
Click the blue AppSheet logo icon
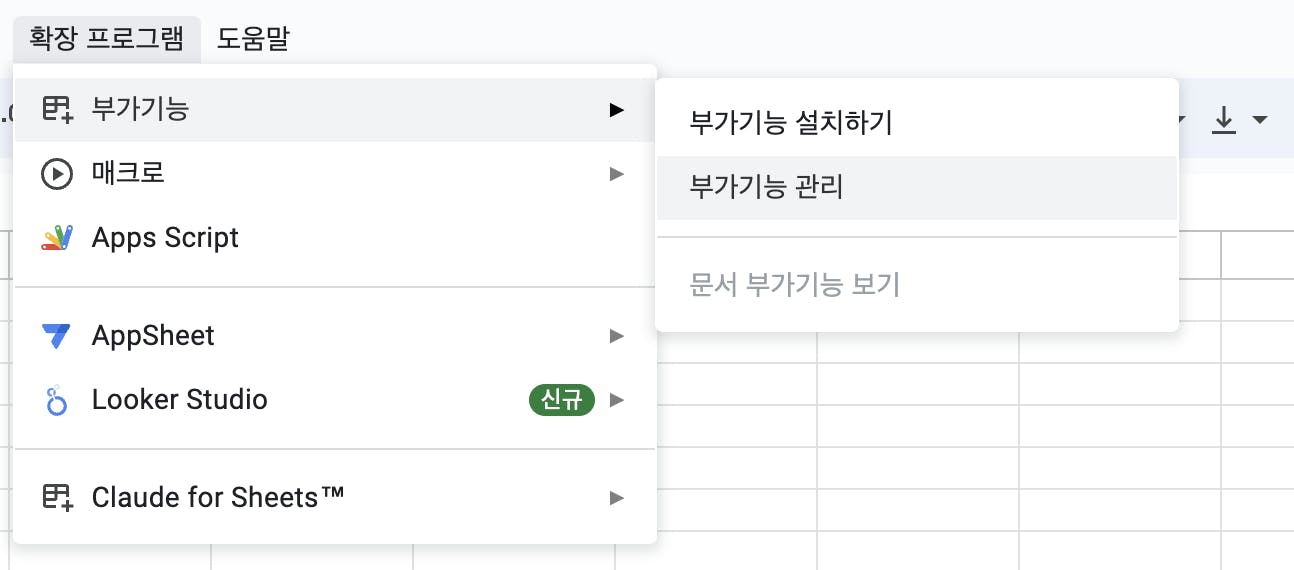tap(57, 336)
